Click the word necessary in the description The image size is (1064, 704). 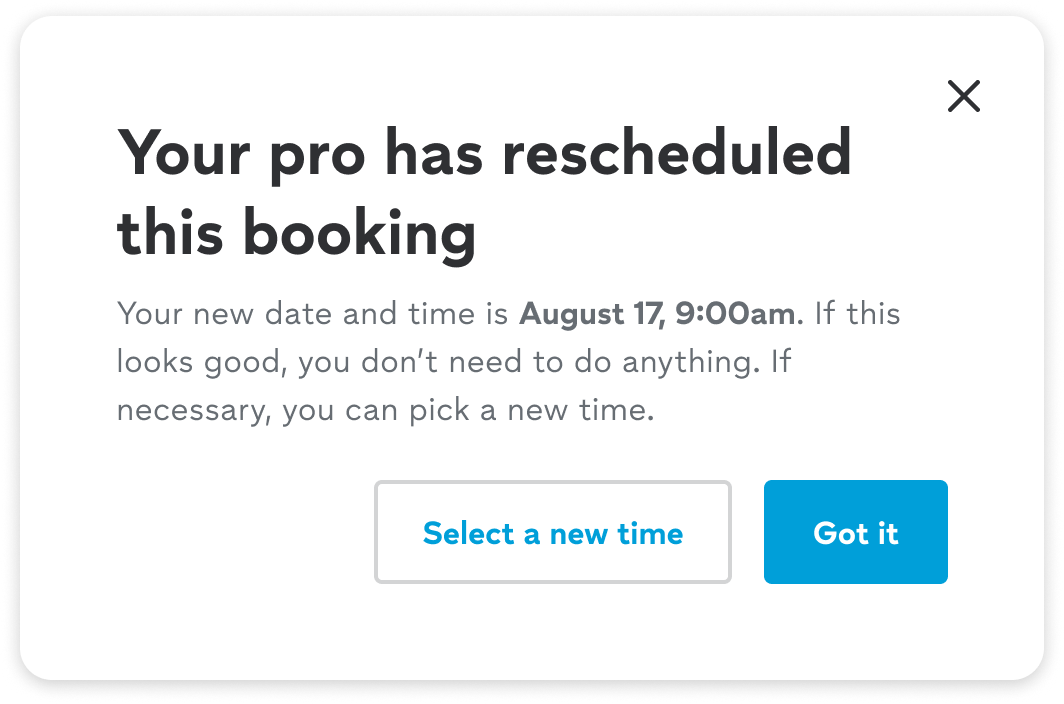click(190, 410)
